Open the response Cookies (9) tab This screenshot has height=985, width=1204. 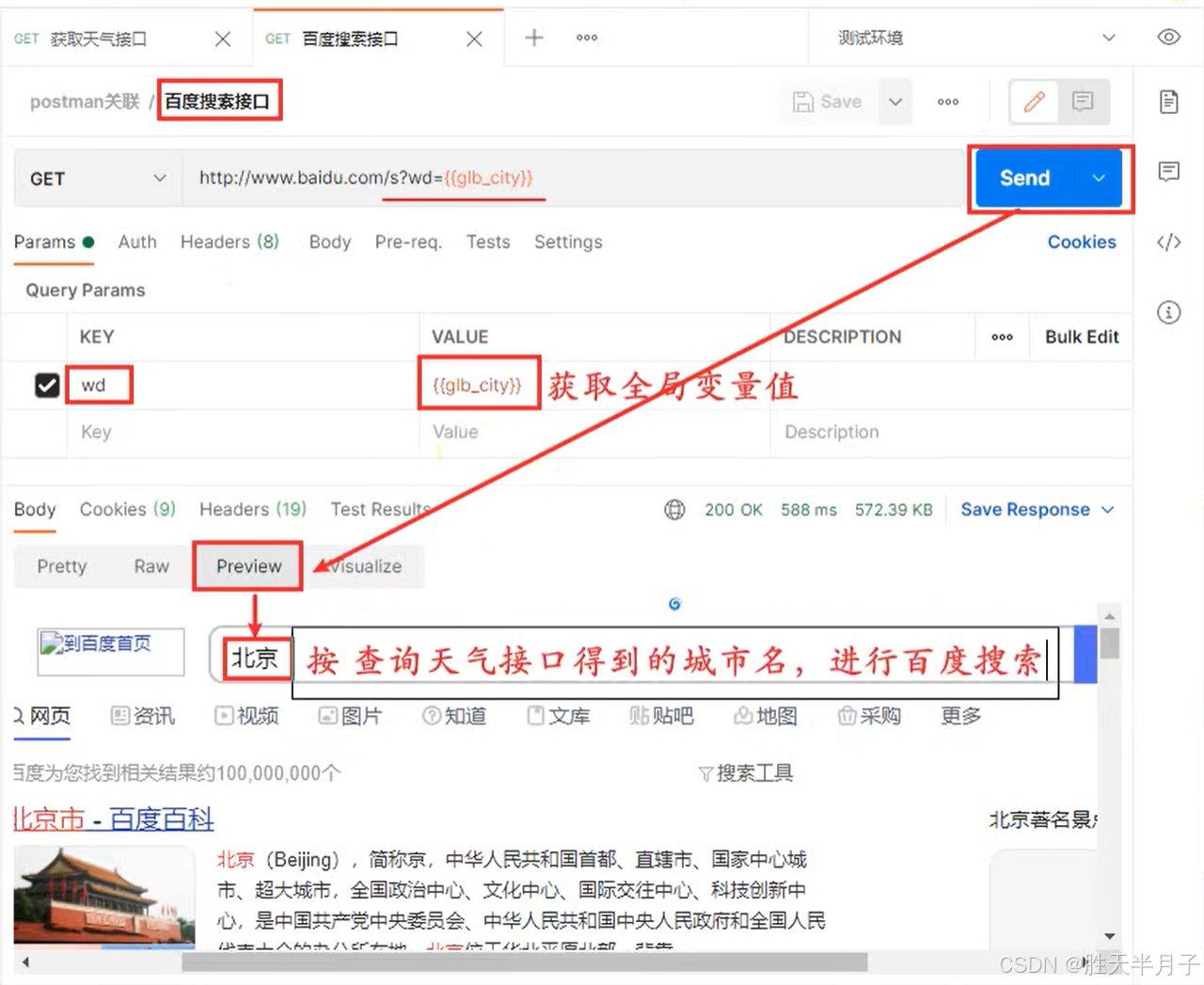127,509
